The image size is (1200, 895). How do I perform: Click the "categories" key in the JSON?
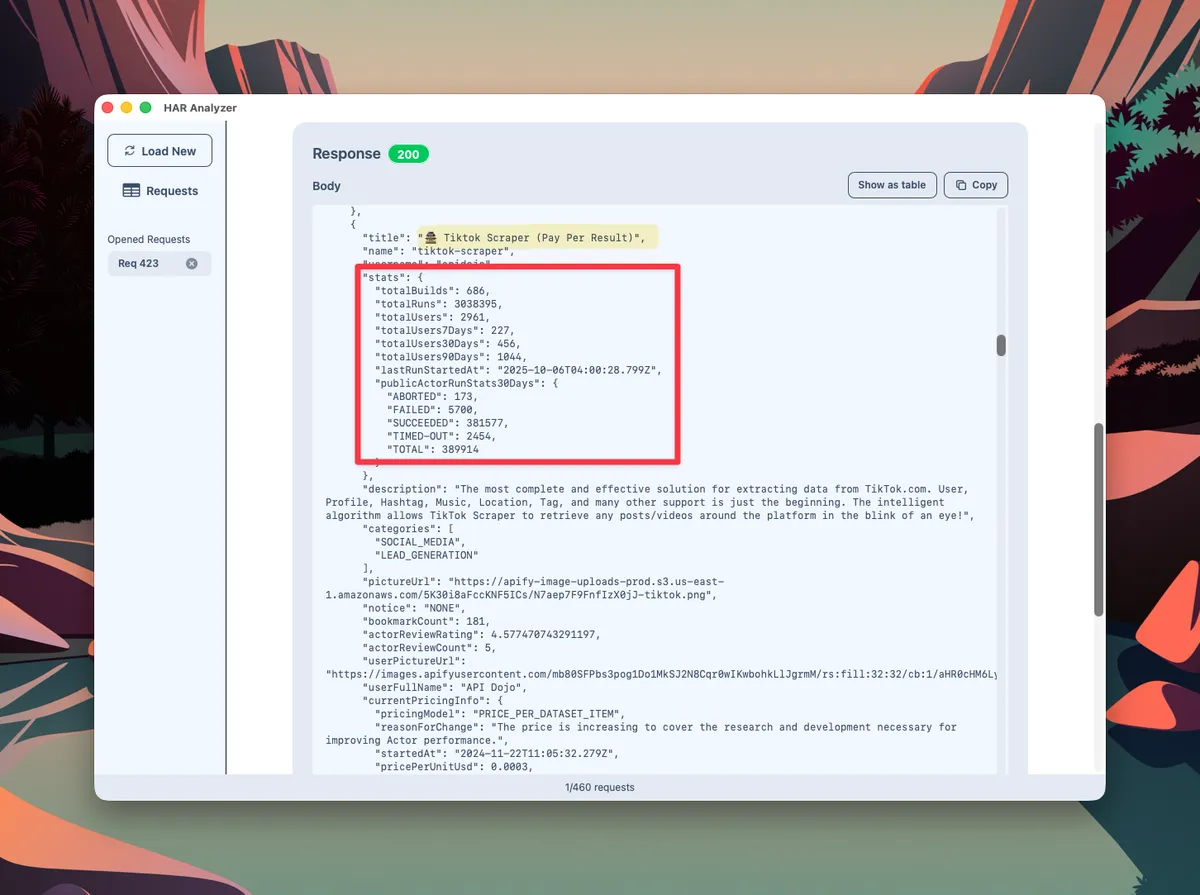coord(400,528)
